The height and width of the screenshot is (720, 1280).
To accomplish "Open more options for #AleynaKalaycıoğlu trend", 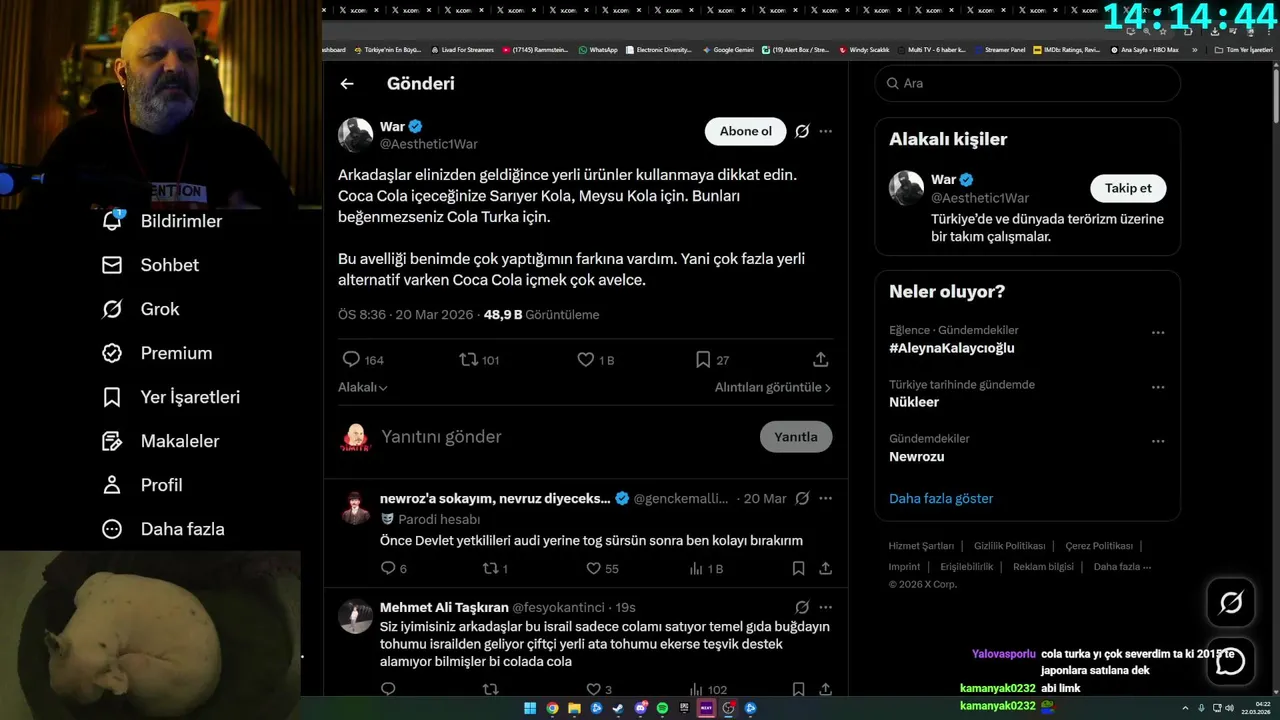I will (1158, 333).
